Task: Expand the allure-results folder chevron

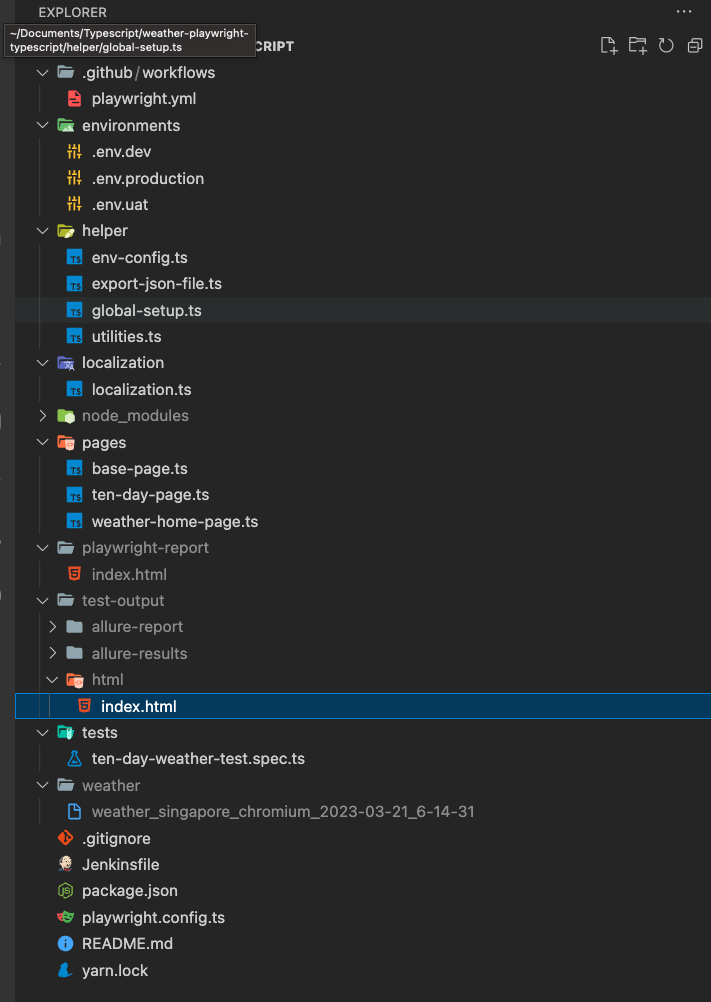Action: tap(52, 653)
